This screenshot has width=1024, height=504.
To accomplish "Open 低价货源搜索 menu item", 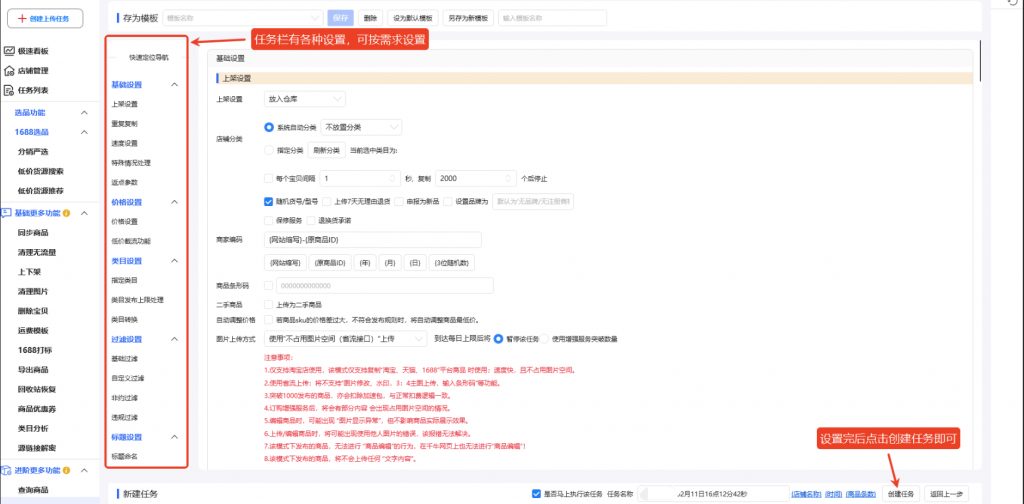I will click(x=40, y=171).
